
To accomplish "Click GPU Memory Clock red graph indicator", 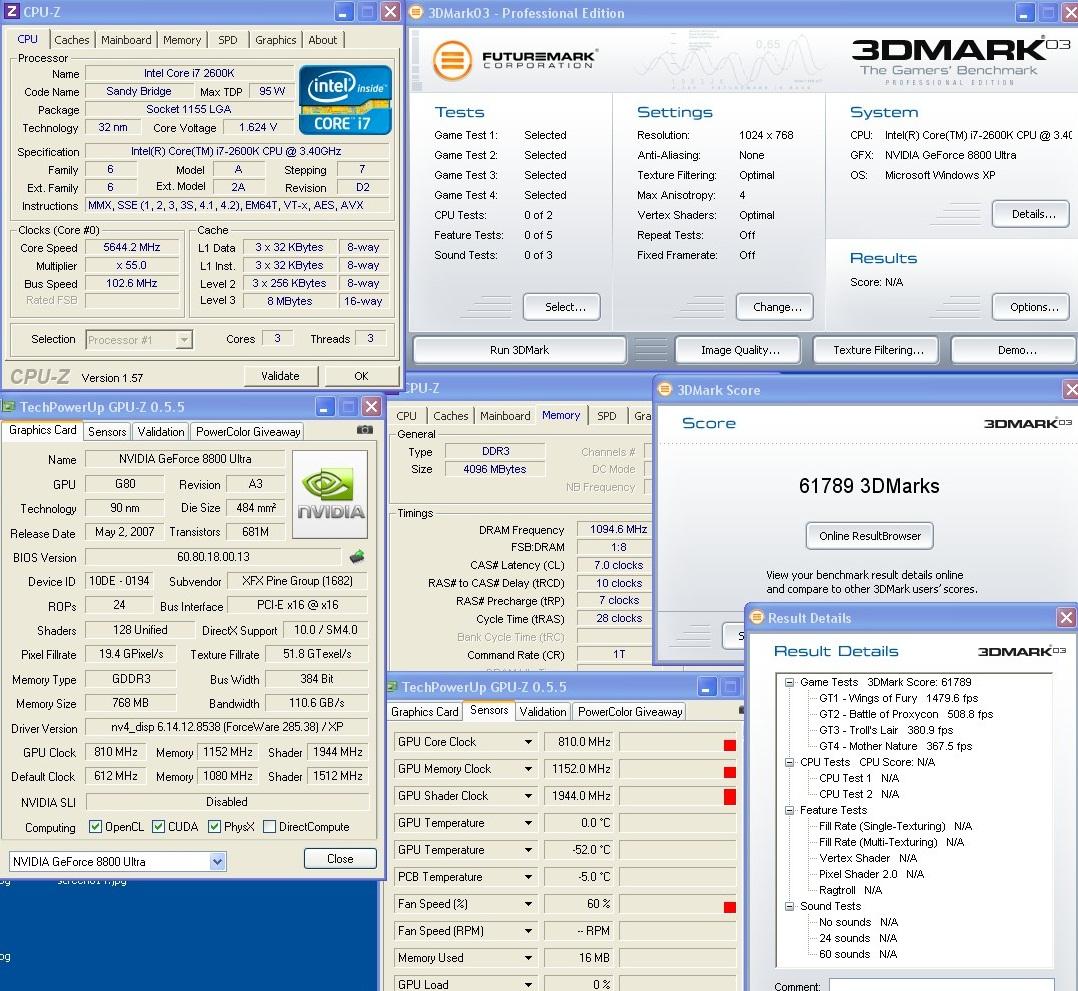I will pyautogui.click(x=729, y=772).
